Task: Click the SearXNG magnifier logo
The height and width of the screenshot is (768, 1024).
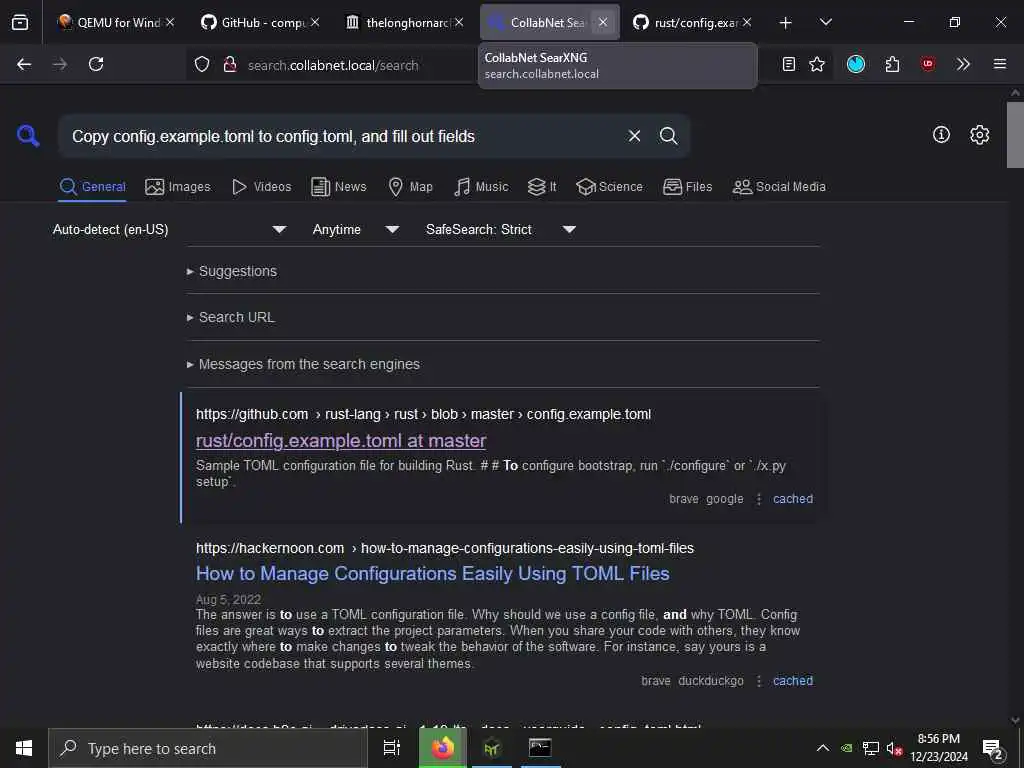Action: pyautogui.click(x=28, y=136)
